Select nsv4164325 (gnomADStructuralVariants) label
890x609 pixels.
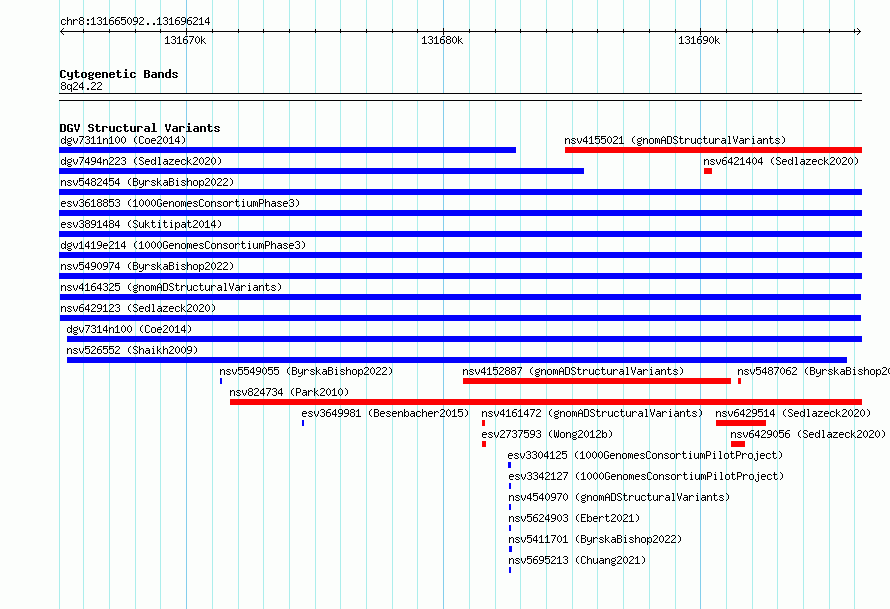[171, 287]
